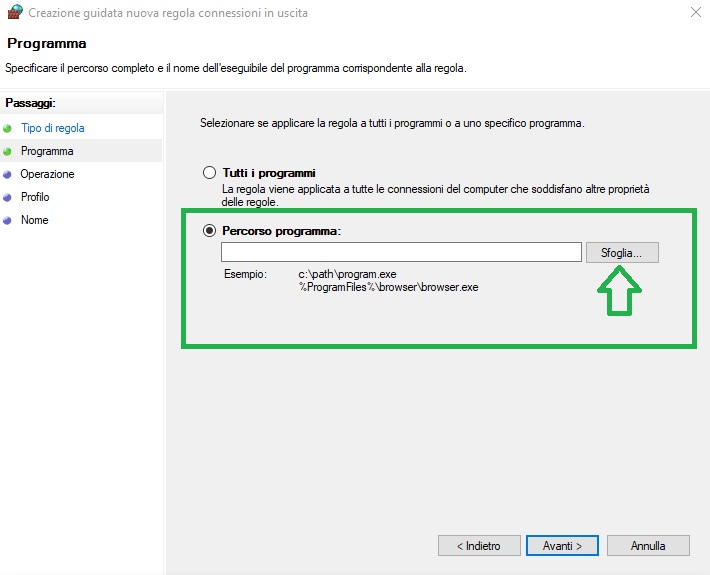The image size is (710, 575).
Task: Click blue bullet next to Nome
Action: (x=7, y=220)
